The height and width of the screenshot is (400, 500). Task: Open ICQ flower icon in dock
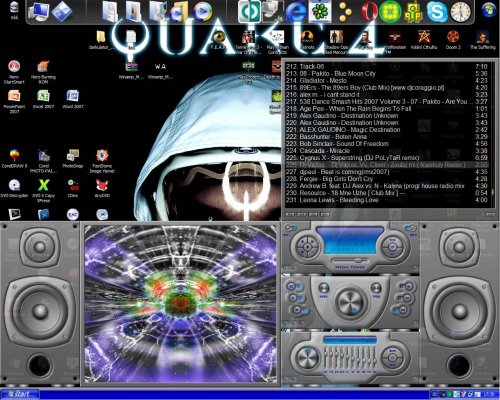(320, 11)
